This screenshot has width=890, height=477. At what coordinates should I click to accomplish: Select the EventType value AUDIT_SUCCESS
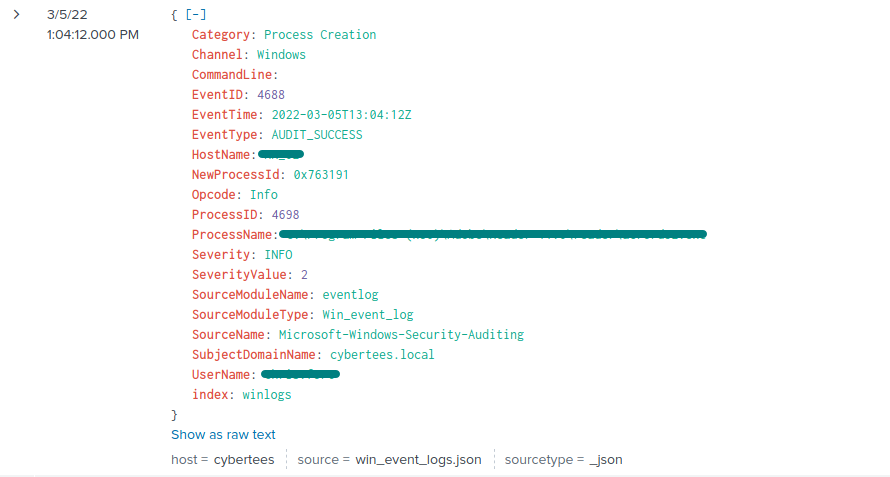pos(317,135)
